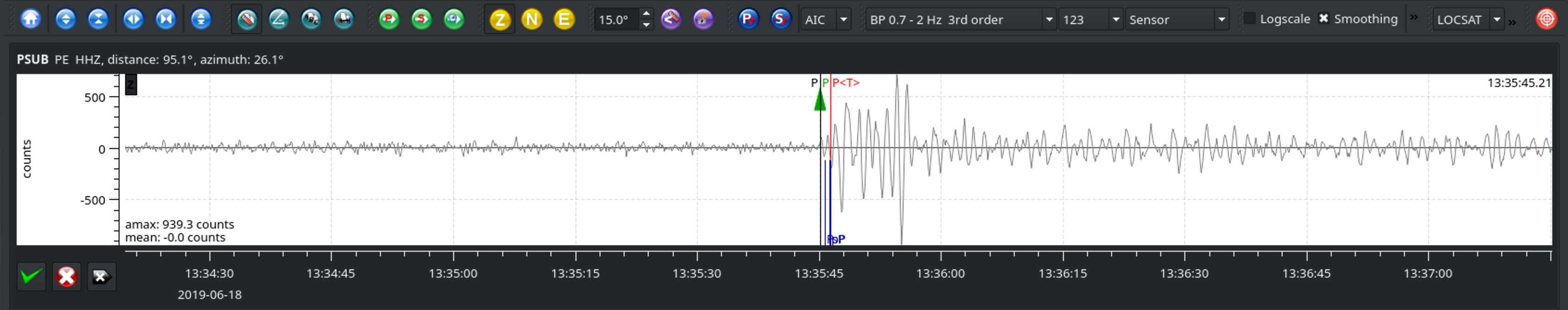Screen dimensions: 1568x310
Task: Click the 13:37:00 time axis label
Action: tap(1428, 273)
